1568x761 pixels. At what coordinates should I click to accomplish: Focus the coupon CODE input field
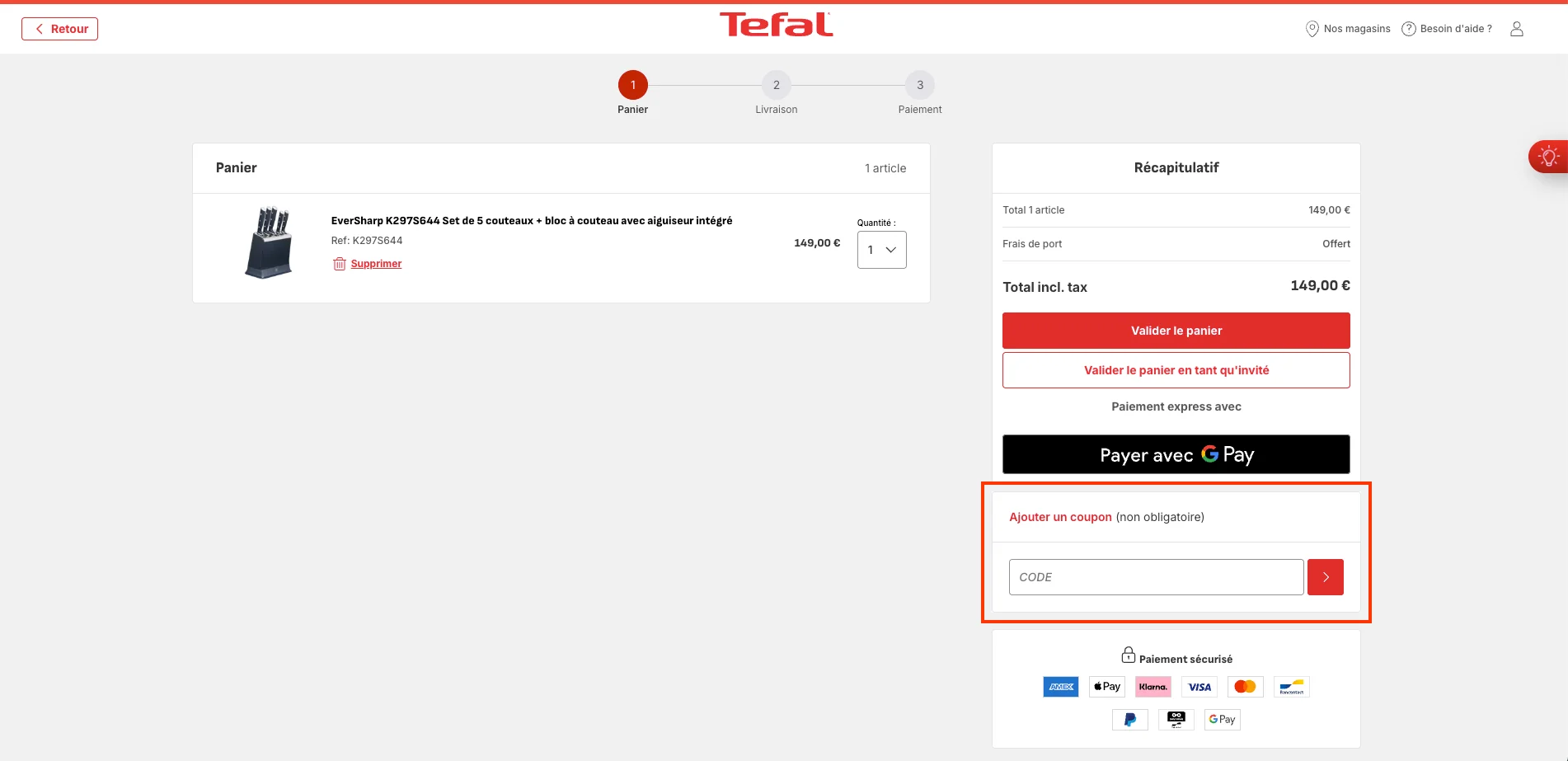coord(1156,577)
